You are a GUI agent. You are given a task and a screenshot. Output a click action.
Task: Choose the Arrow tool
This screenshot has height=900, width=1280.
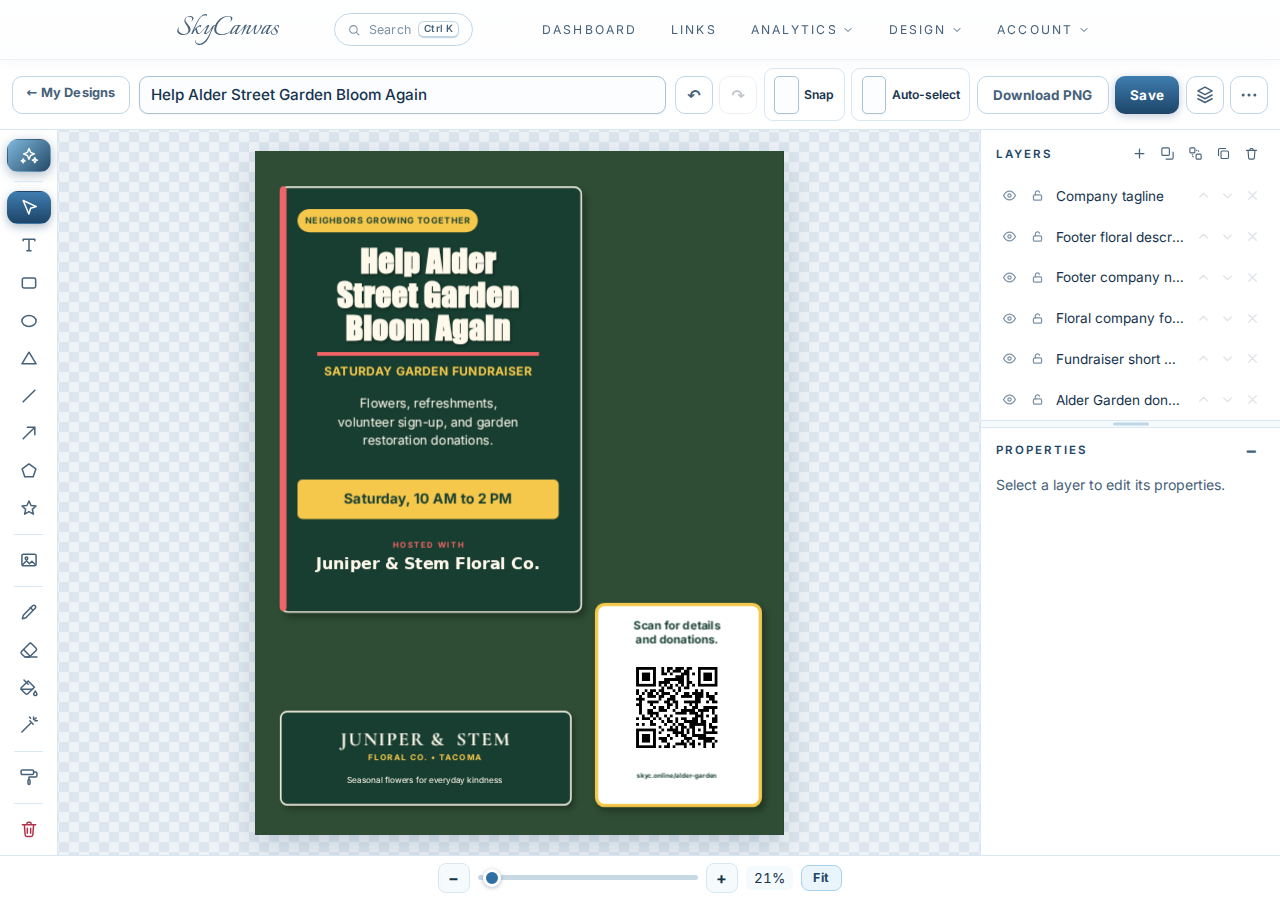tap(29, 433)
